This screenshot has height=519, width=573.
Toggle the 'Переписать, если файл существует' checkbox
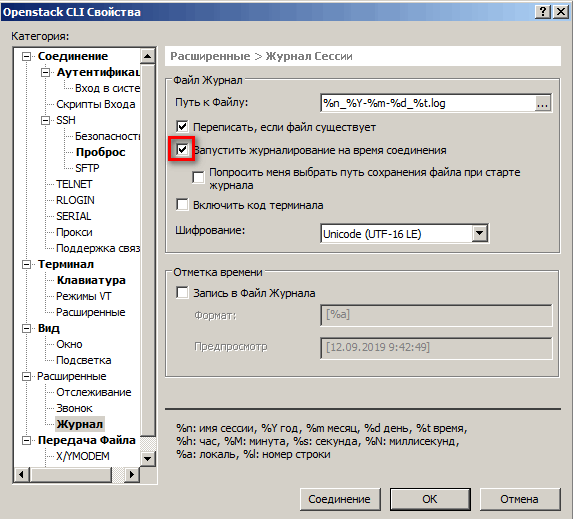point(182,127)
